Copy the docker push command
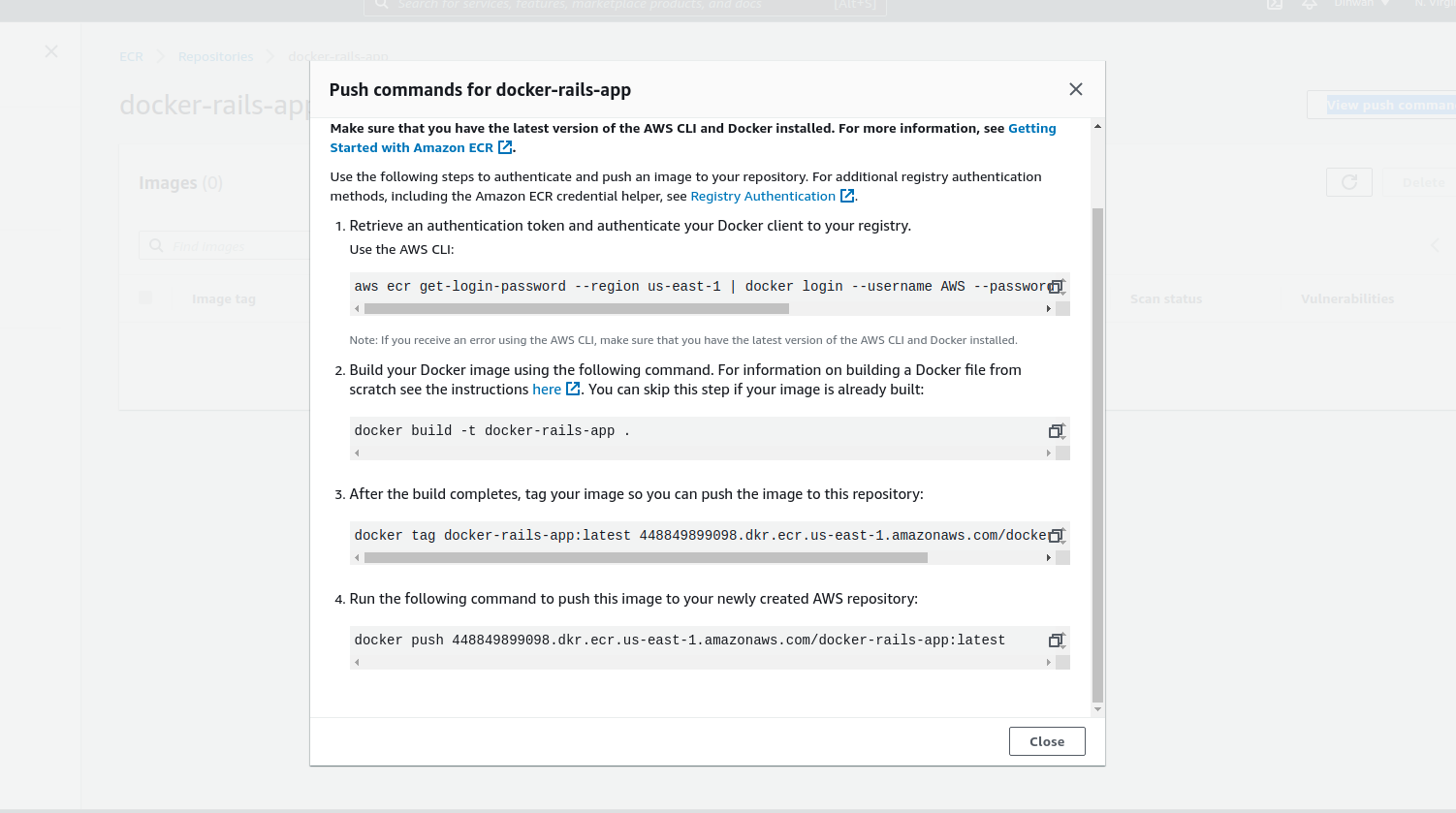This screenshot has height=813, width=1456. pos(1056,641)
